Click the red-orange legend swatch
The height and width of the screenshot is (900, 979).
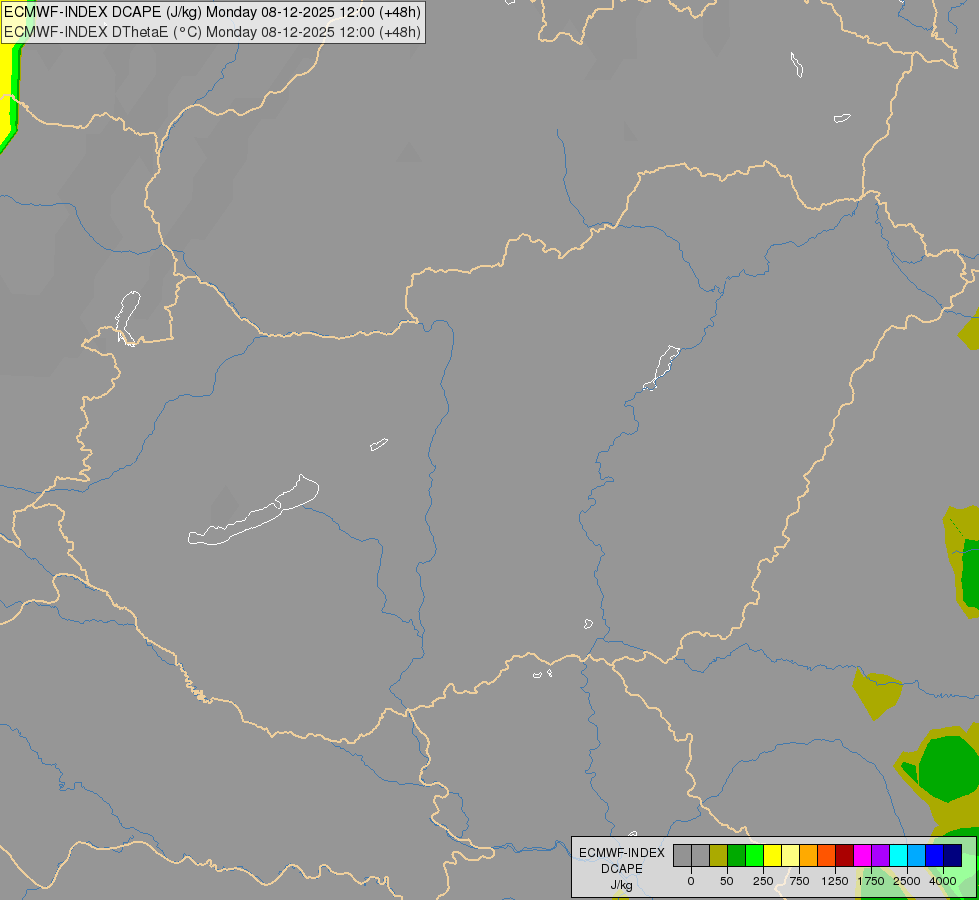[827, 856]
